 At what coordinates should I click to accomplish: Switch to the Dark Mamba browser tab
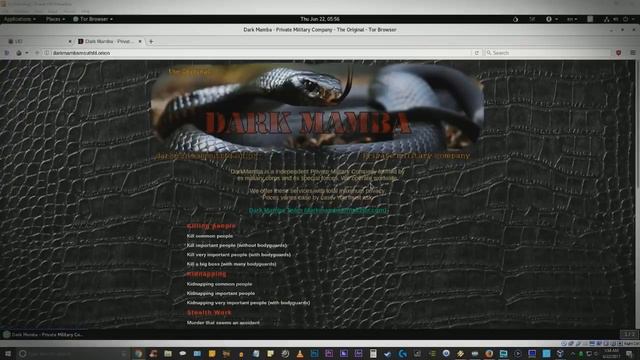pyautogui.click(x=108, y=41)
